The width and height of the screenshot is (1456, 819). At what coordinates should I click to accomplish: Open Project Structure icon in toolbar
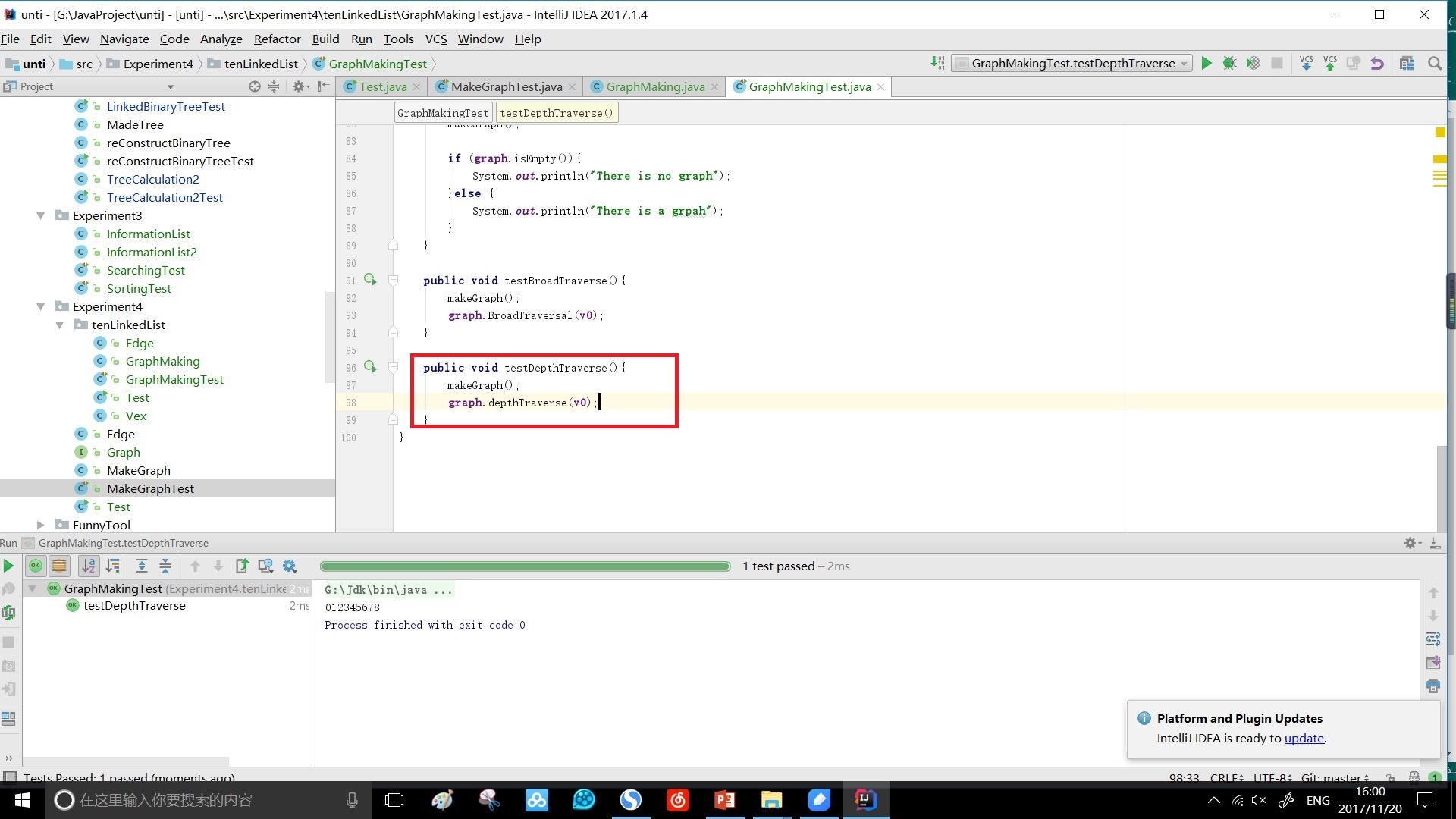pyautogui.click(x=1407, y=64)
